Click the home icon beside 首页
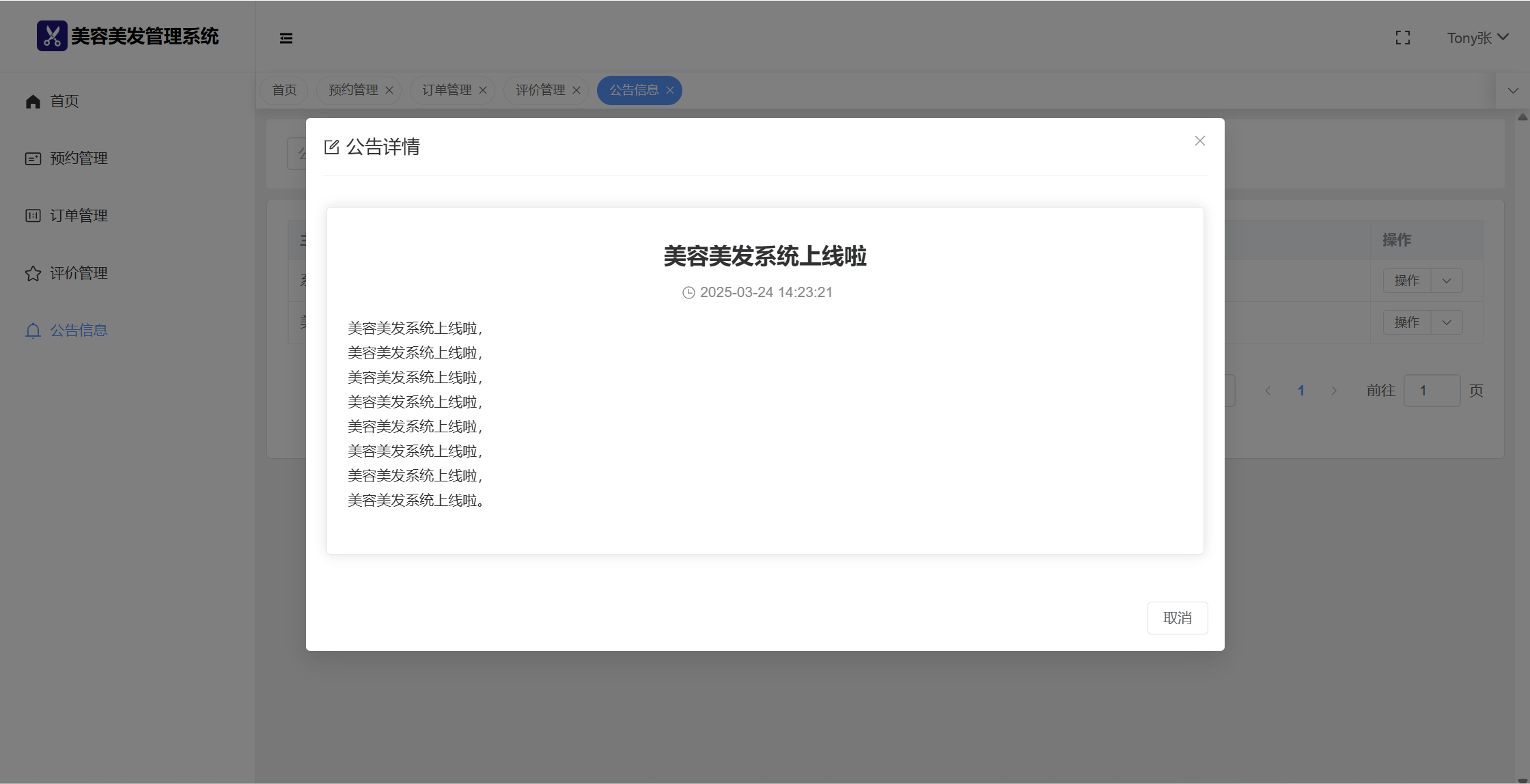The height and width of the screenshot is (784, 1530). (x=33, y=102)
